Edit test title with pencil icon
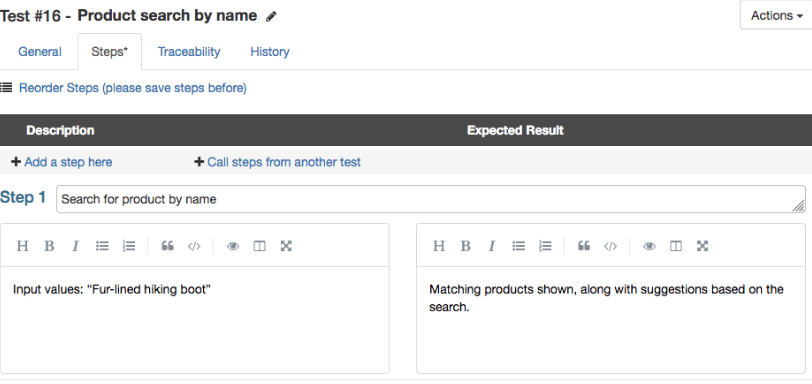 [x=271, y=17]
